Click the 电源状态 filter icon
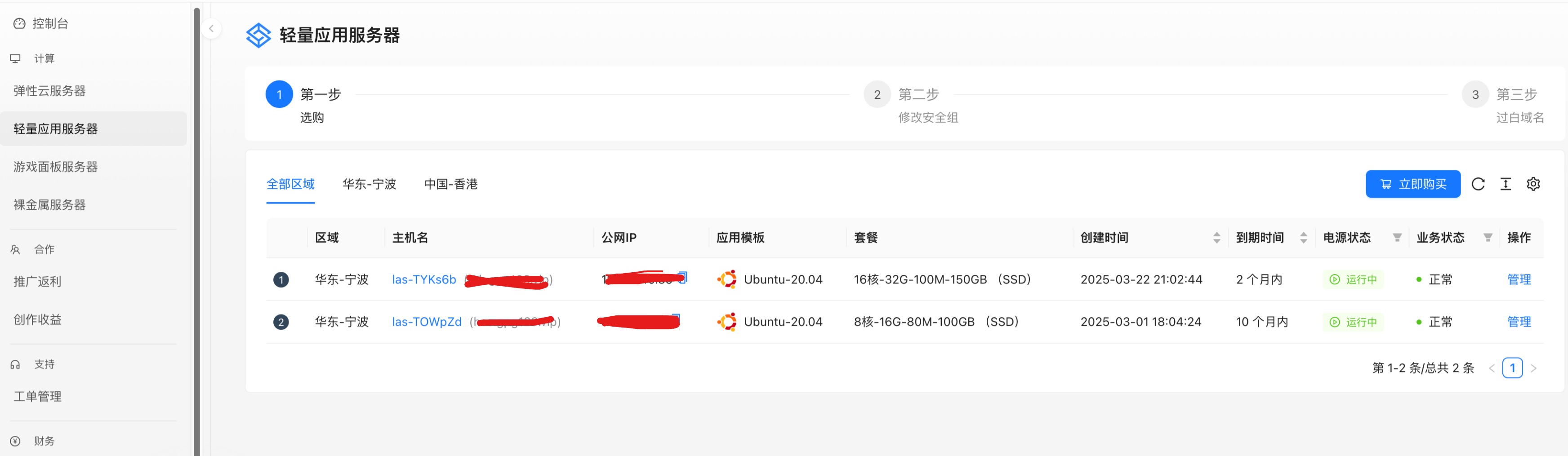Screen dimensions: 1568x456 coord(1397,238)
